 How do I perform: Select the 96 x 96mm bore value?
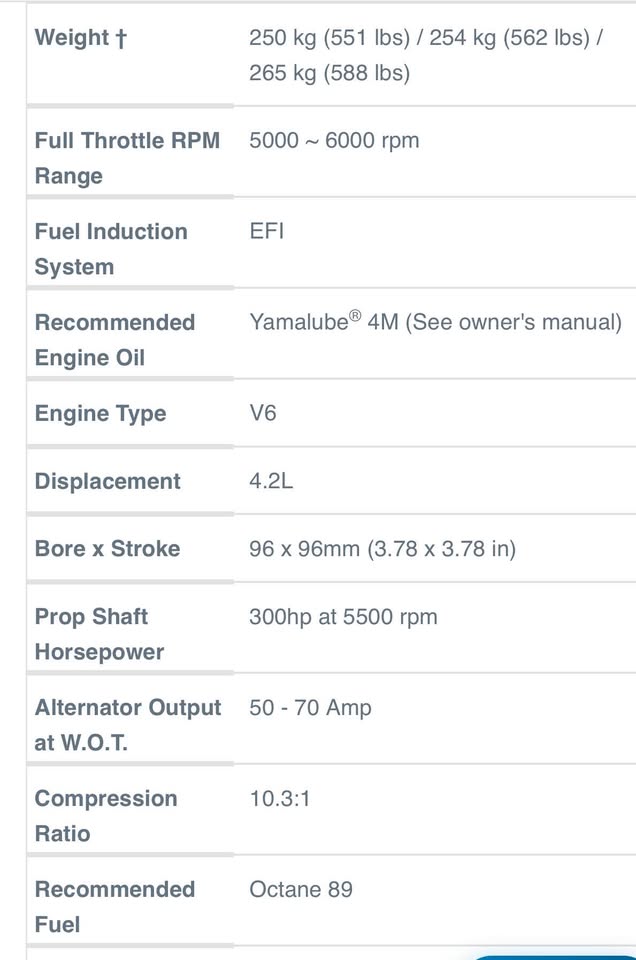coord(382,549)
